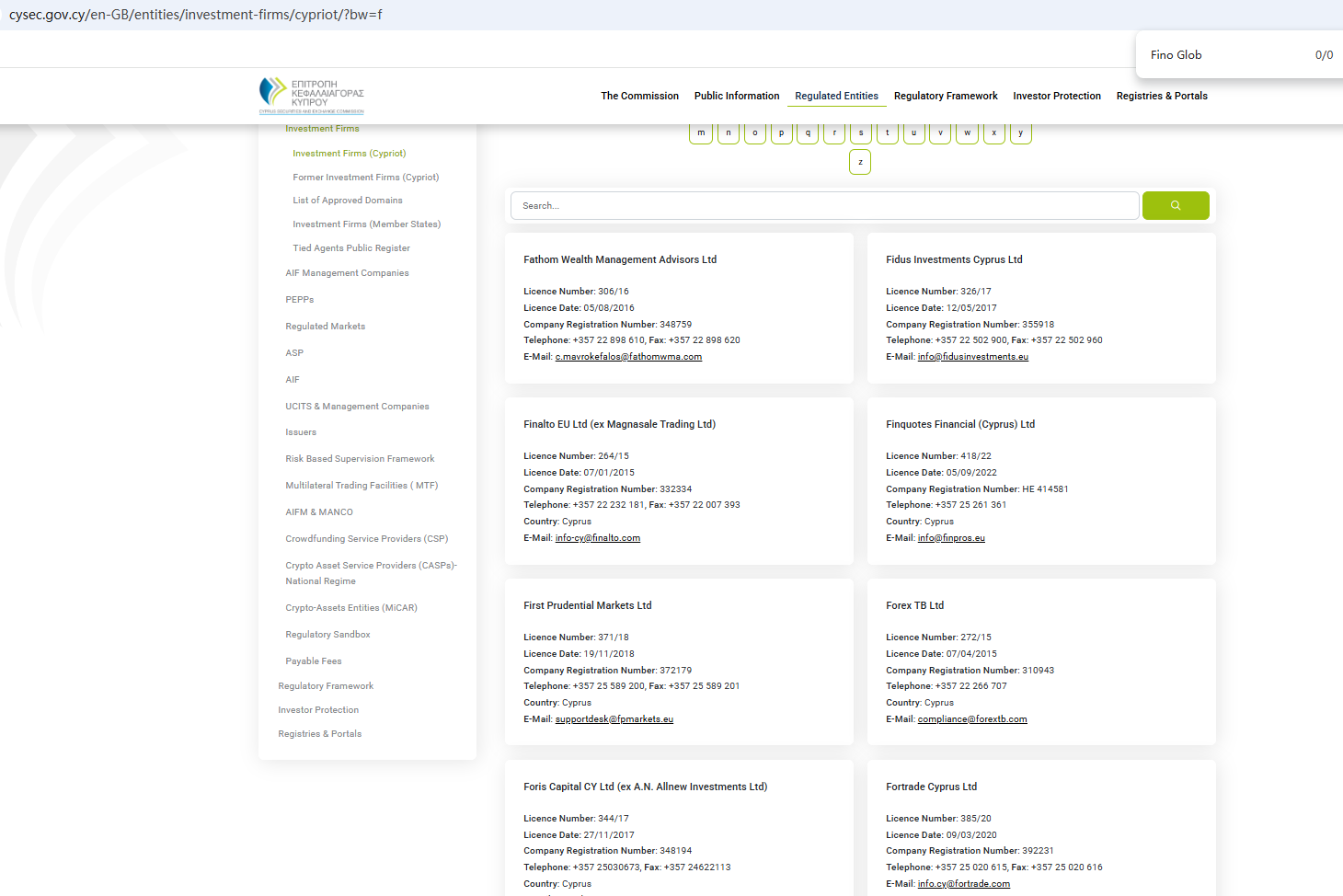Viewport: 1343px width, 896px height.
Task: Click into the Search input field
Action: click(824, 206)
